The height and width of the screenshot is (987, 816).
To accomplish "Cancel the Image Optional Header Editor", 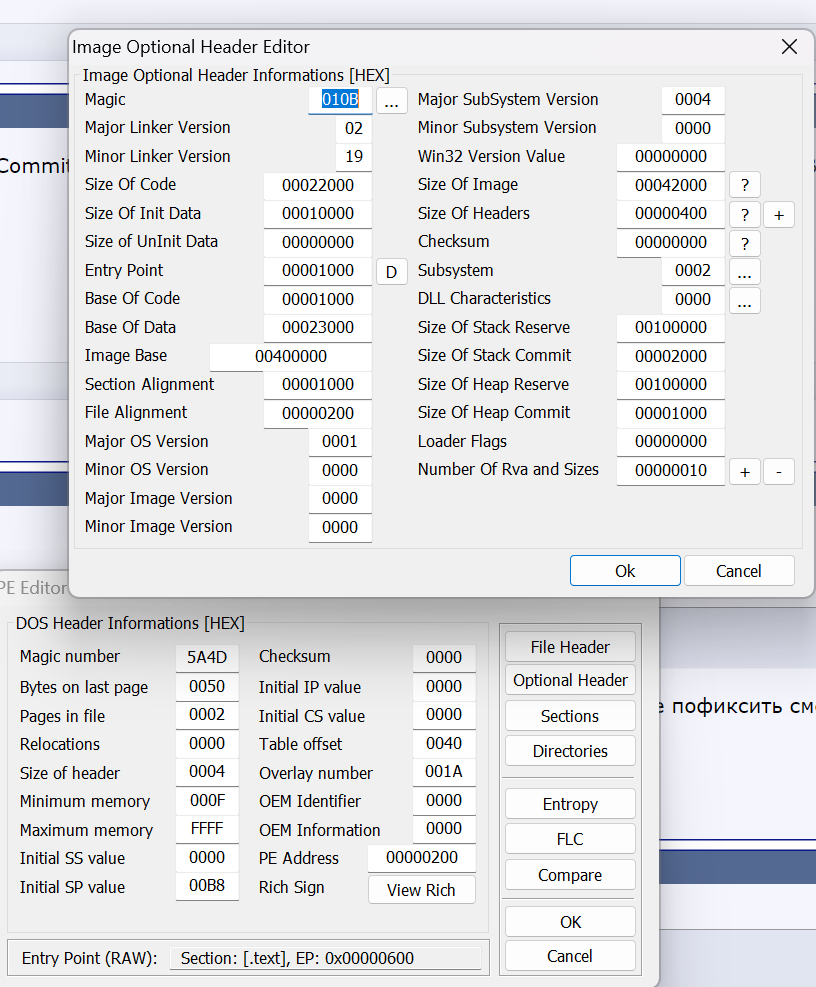I will tap(739, 571).
